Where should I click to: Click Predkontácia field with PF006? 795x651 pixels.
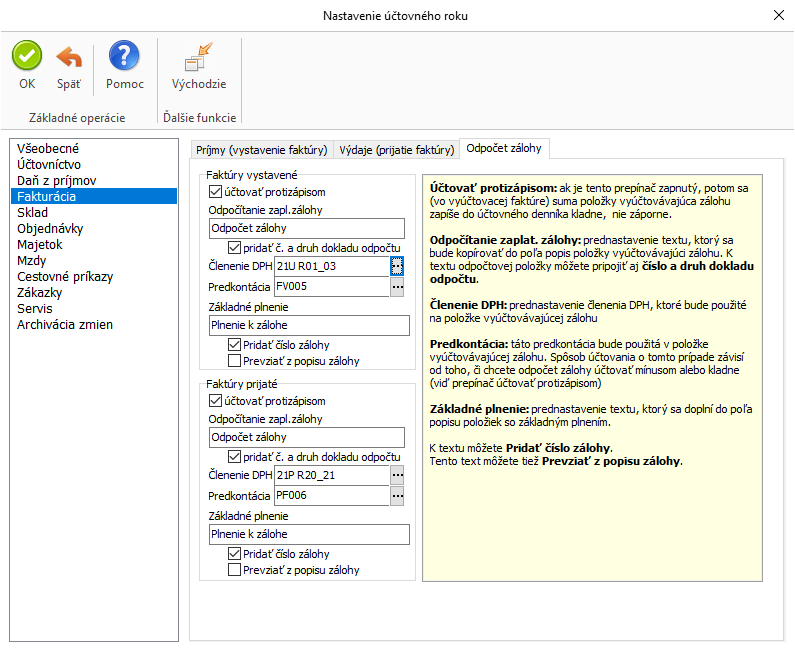[x=332, y=495]
